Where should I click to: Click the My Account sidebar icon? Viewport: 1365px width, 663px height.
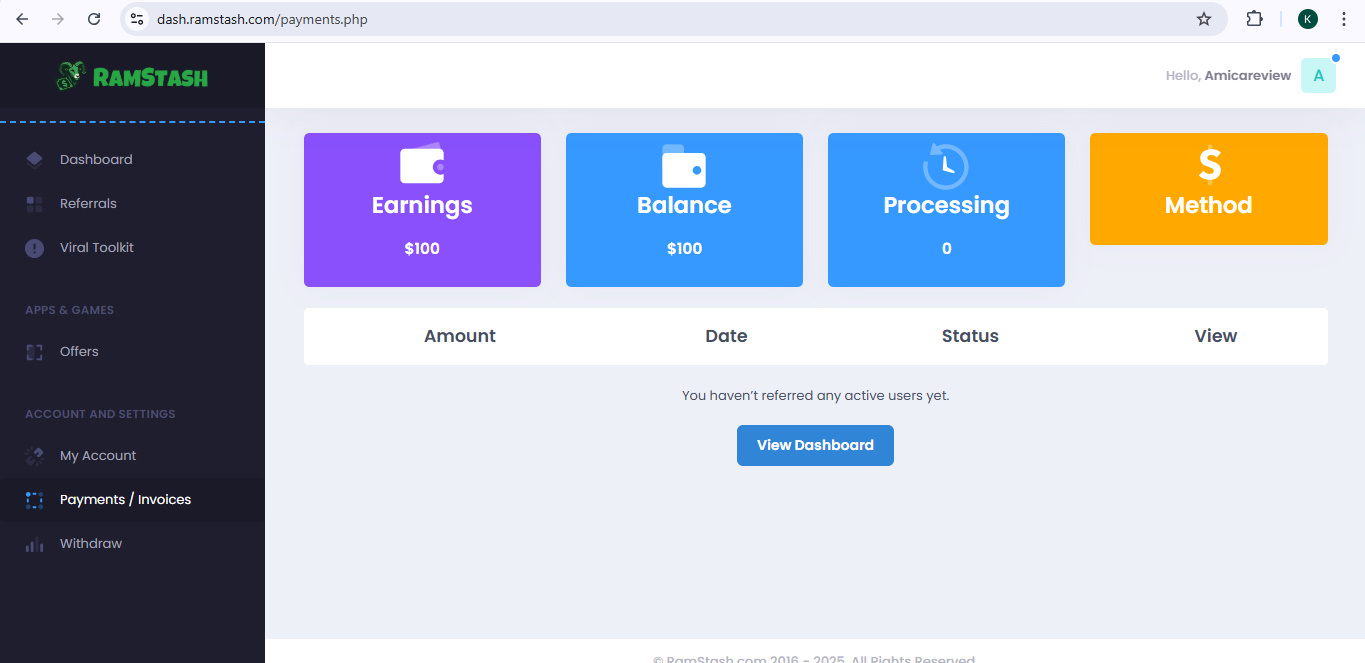[34, 456]
